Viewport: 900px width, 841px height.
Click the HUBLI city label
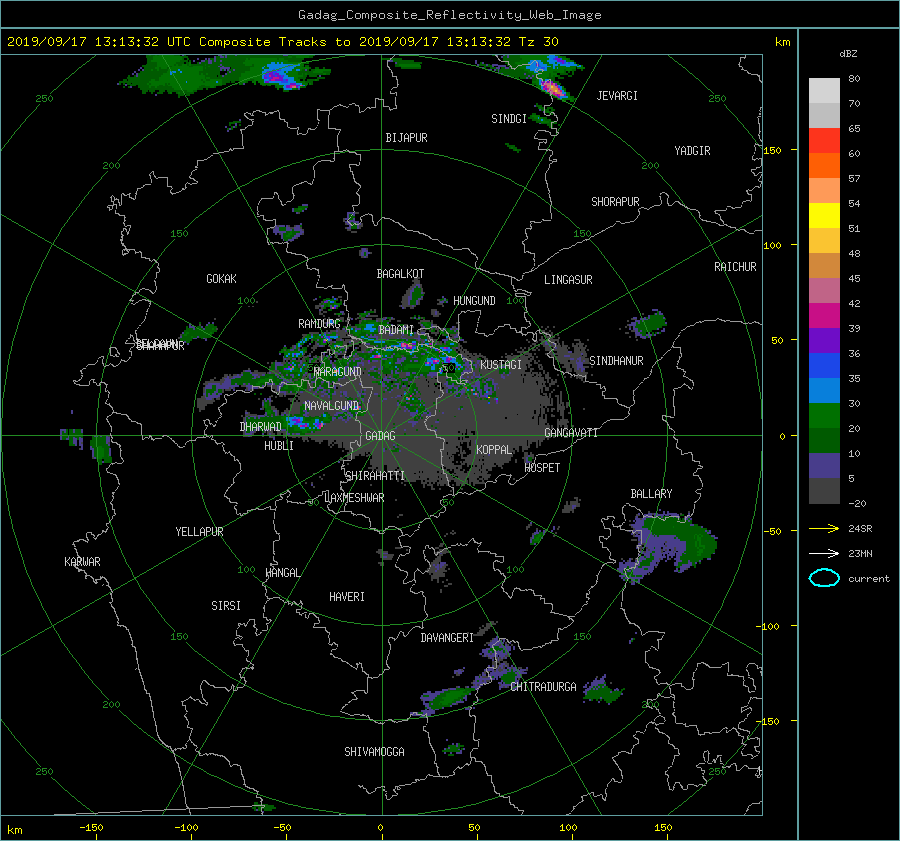click(279, 446)
